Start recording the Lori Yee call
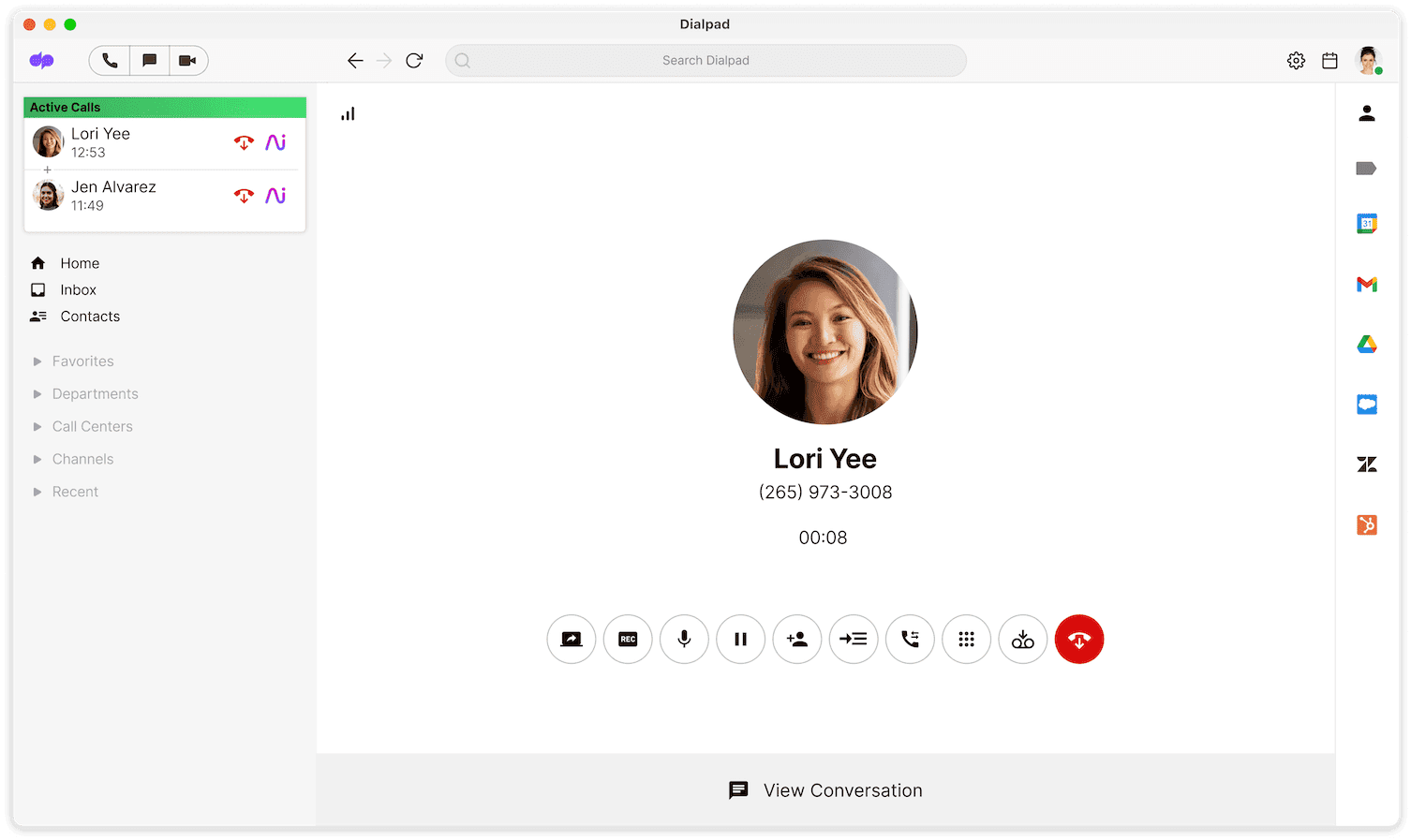Viewport: 1411px width, 840px height. pyautogui.click(x=628, y=639)
